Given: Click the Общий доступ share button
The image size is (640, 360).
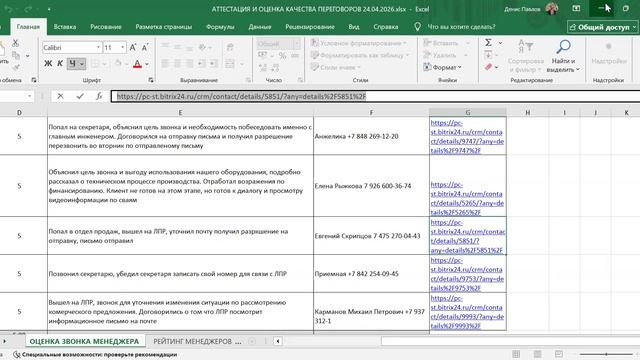Looking at the screenshot, I should pyautogui.click(x=602, y=27).
